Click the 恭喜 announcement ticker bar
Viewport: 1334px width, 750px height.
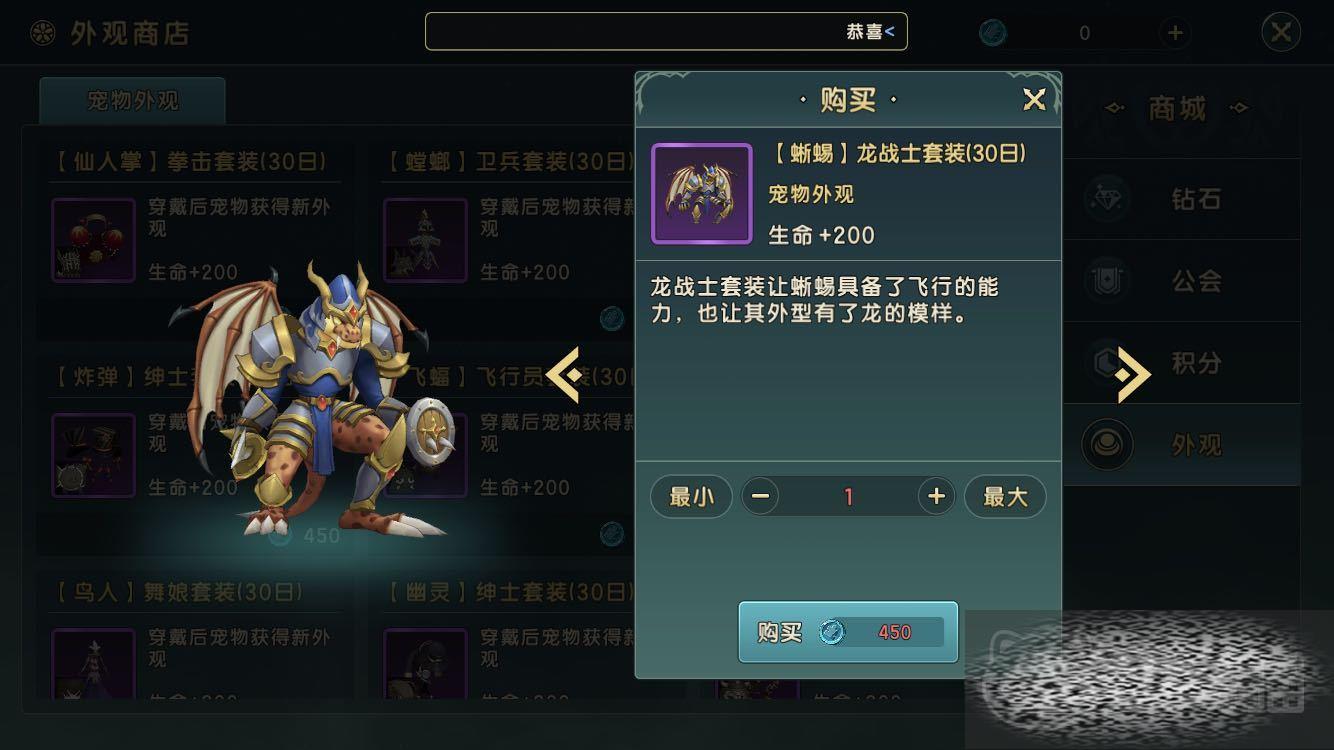pos(666,32)
